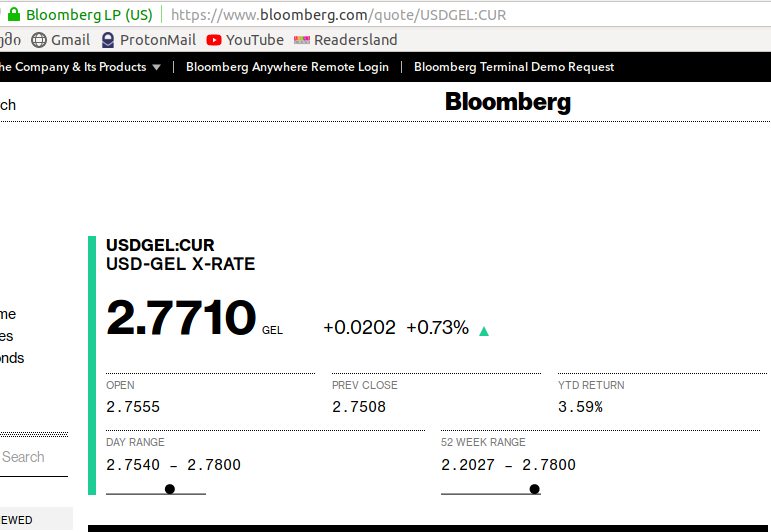Open the Readersland bookmark
771x532 pixels.
[345, 40]
